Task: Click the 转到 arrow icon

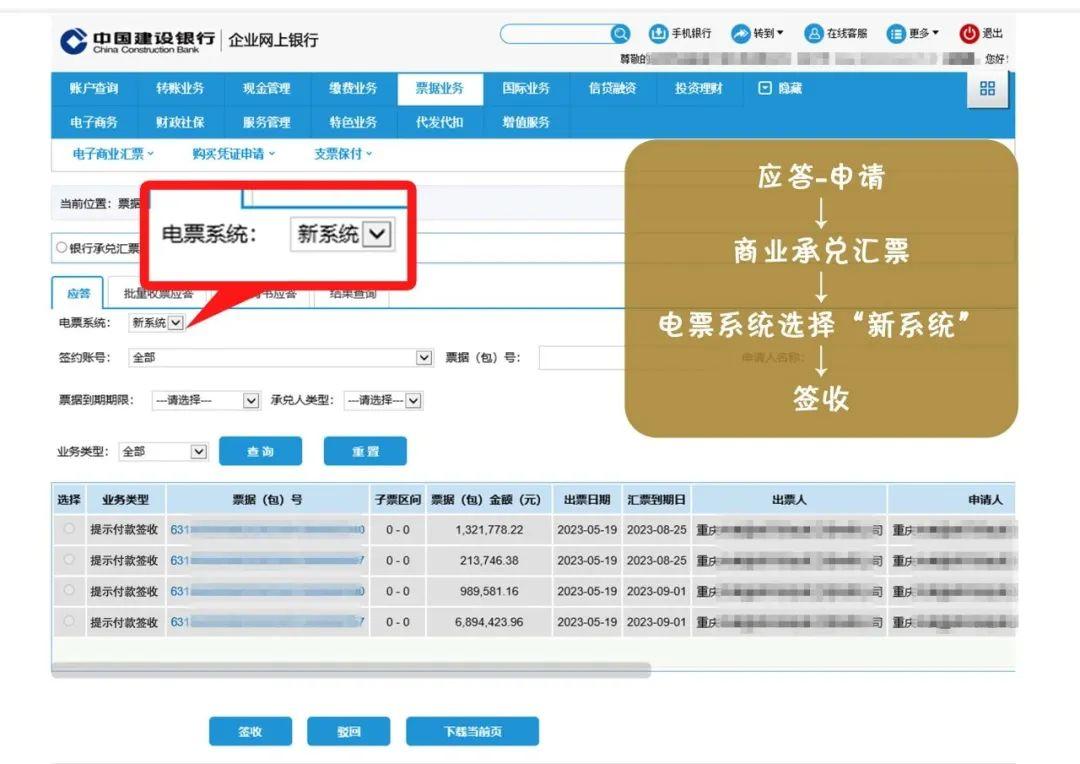Action: coord(740,33)
